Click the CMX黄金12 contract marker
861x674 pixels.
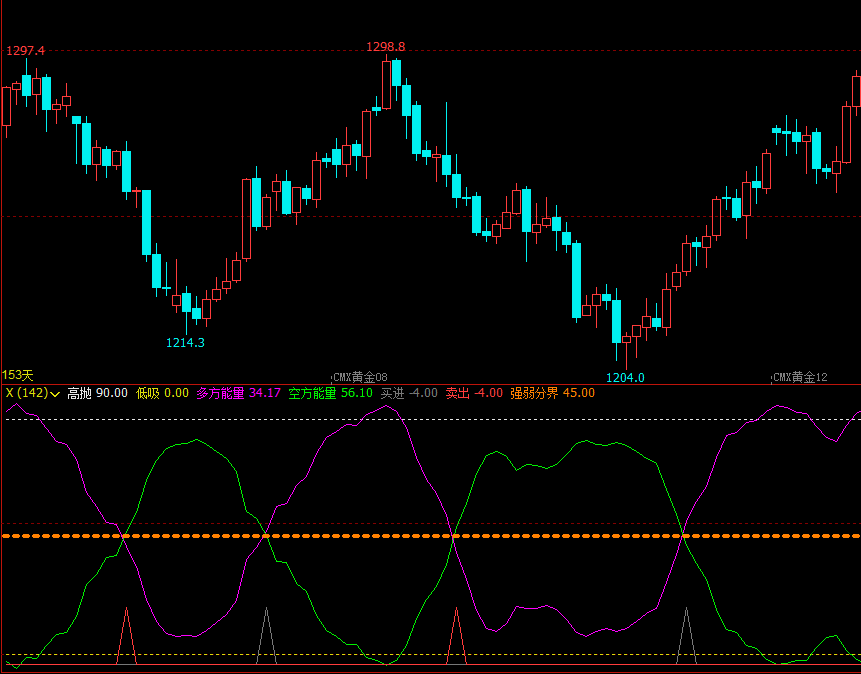click(800, 377)
